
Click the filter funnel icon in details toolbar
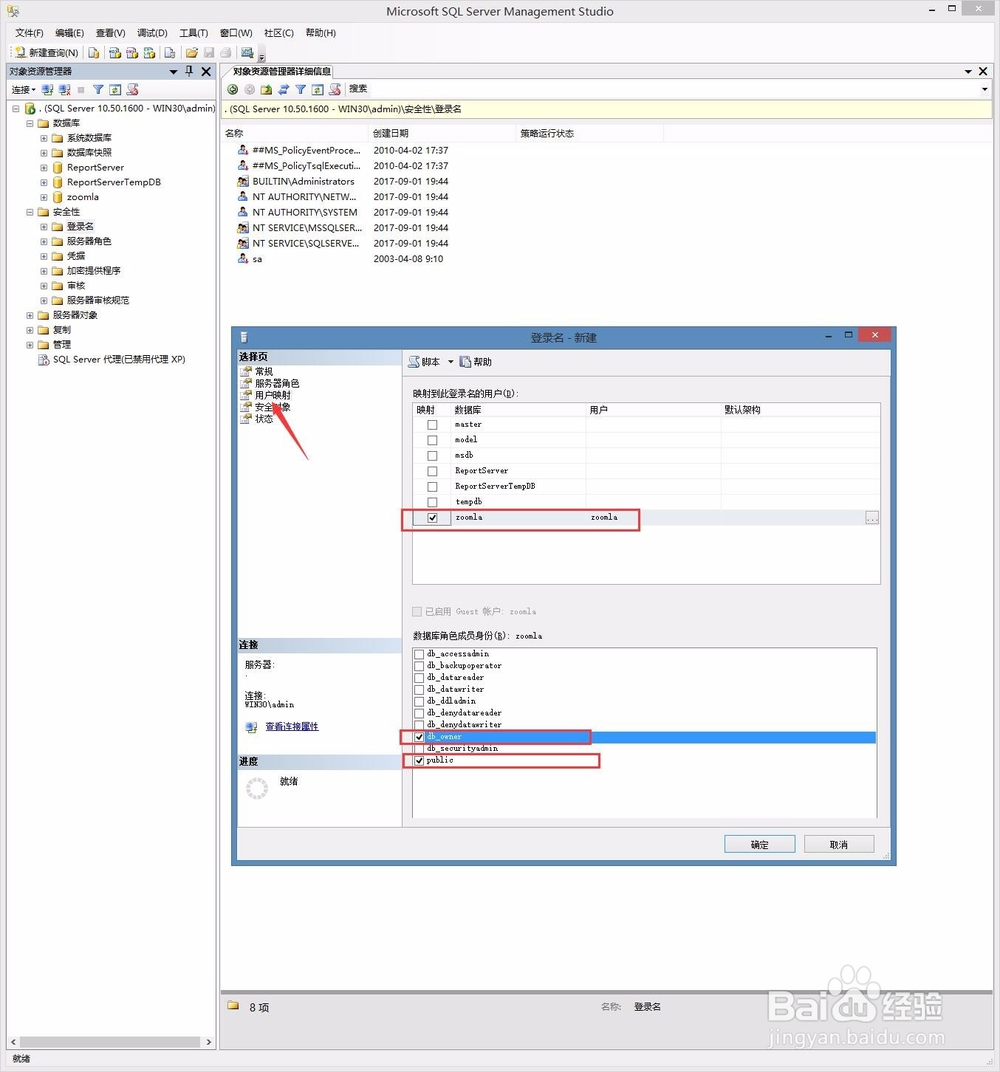click(x=301, y=89)
